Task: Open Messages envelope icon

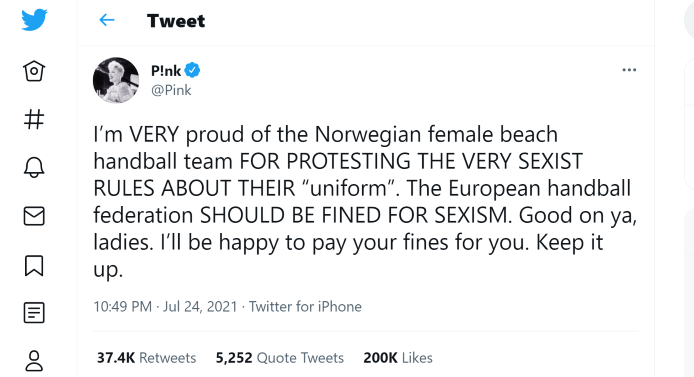Action: pos(34,216)
